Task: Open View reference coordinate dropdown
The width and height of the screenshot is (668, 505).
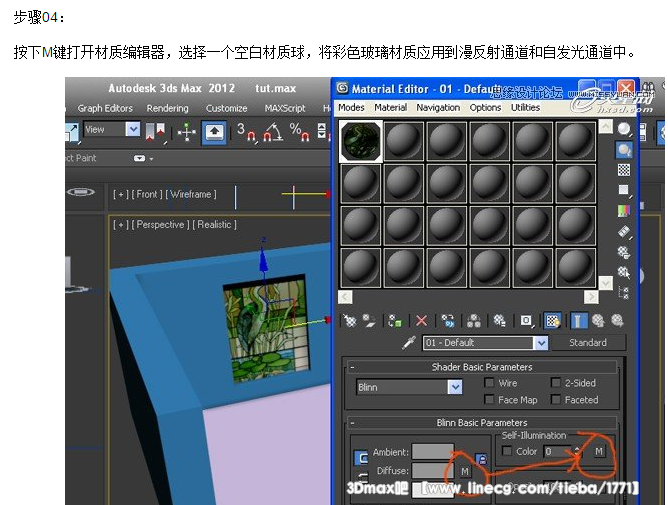Action: [x=133, y=129]
